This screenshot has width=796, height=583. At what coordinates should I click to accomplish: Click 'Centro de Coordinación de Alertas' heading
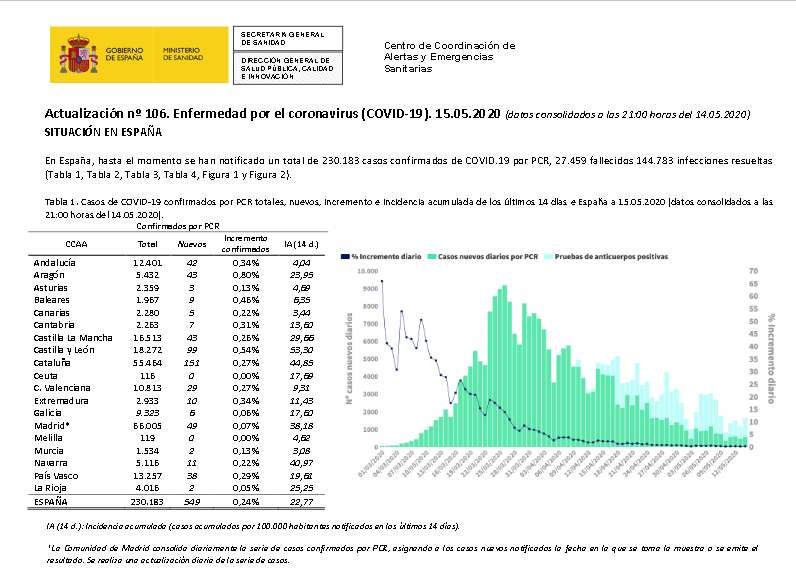click(449, 57)
